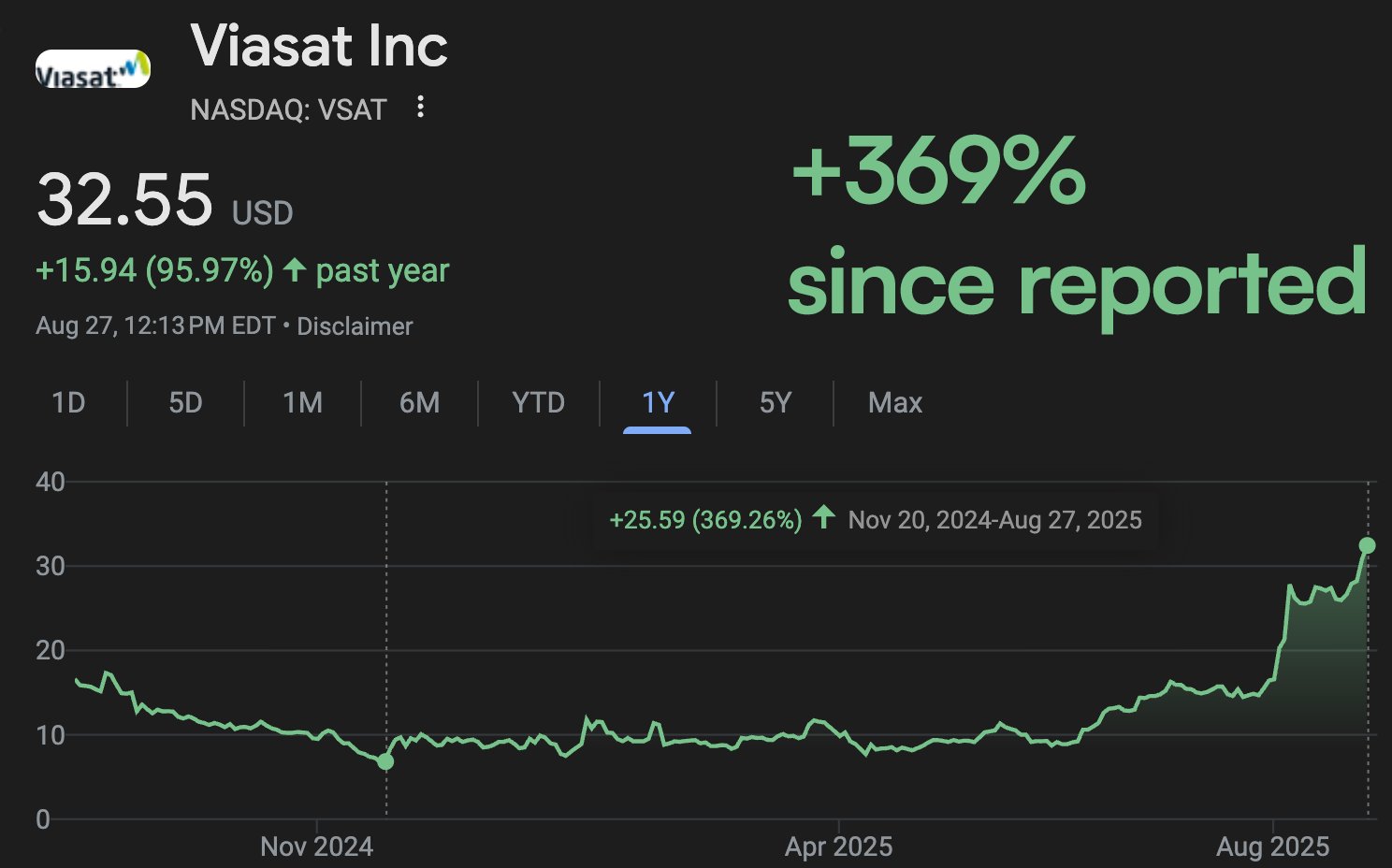Switch to the 5D time range
Viewport: 1392px width, 868px height.
(x=185, y=403)
